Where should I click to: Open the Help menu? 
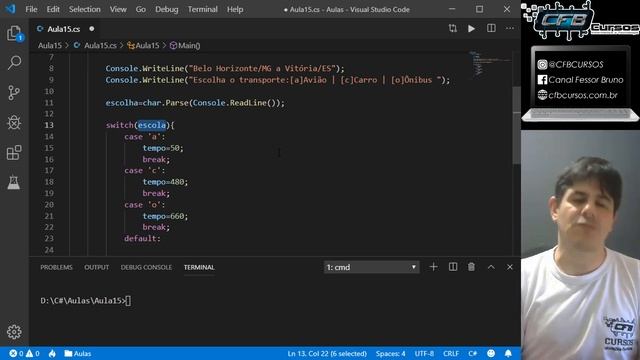point(235,9)
